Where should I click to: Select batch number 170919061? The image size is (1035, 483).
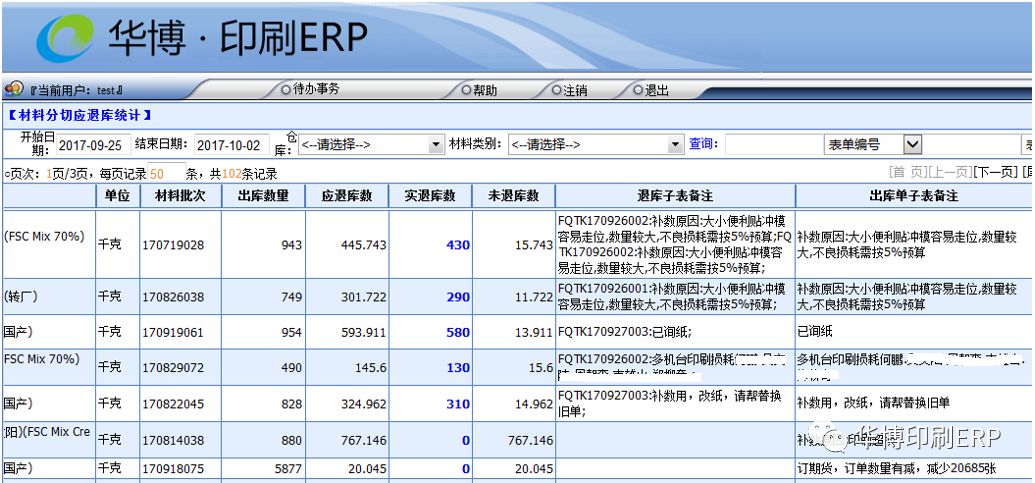[173, 333]
